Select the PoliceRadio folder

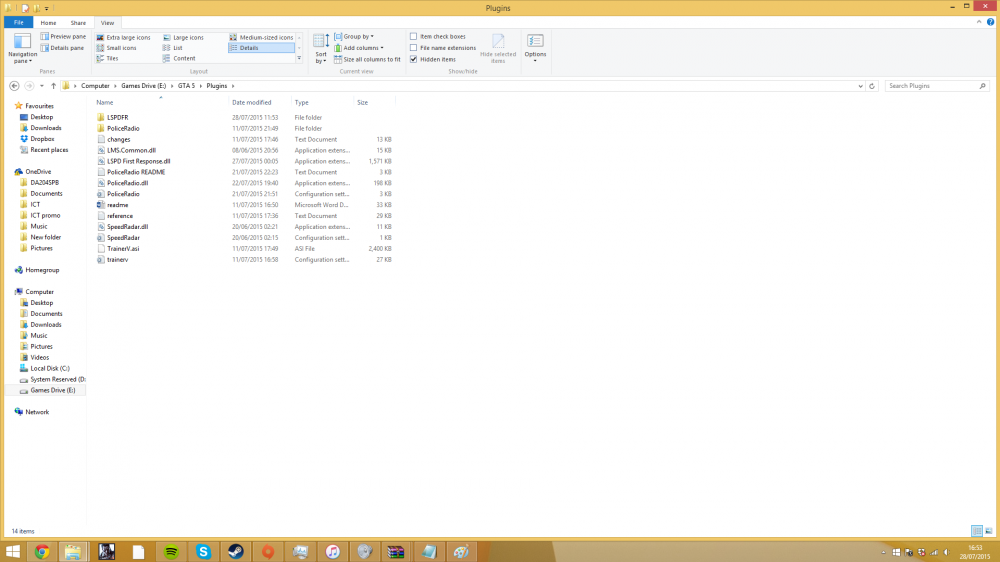[x=123, y=128]
